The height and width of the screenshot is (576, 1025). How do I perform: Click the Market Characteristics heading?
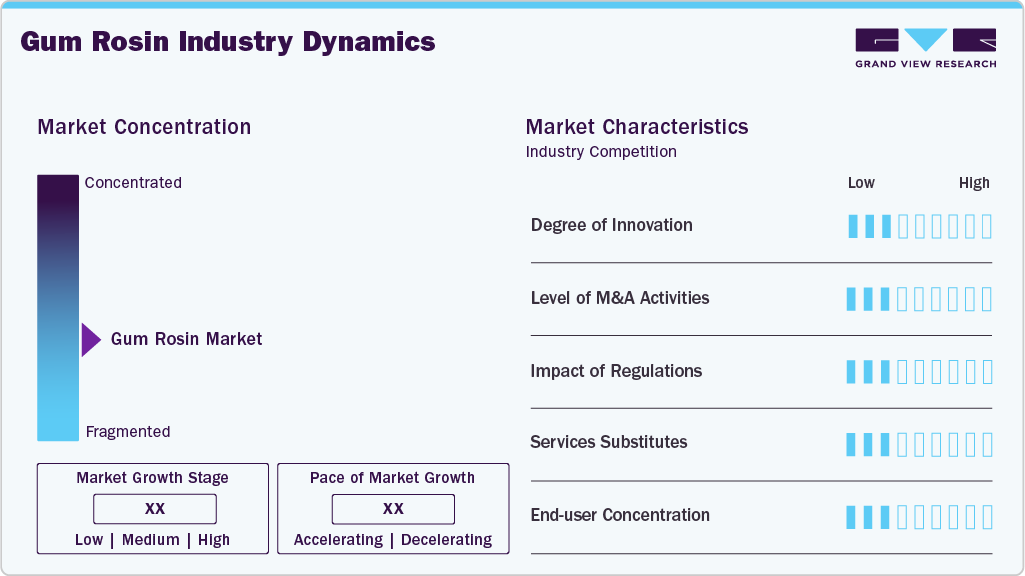point(637,127)
